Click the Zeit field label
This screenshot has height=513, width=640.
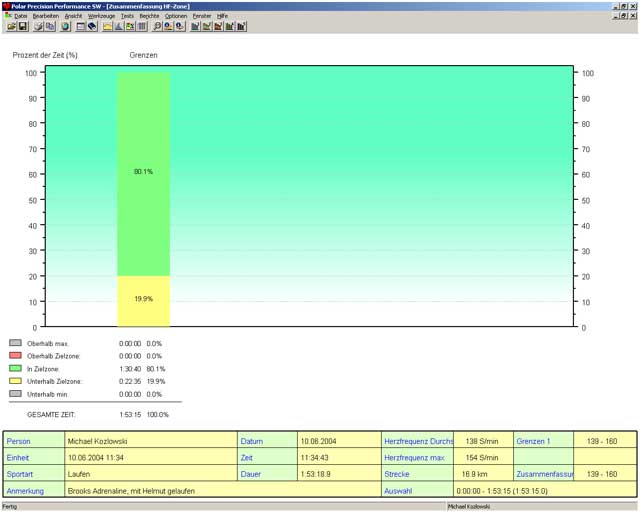247,457
